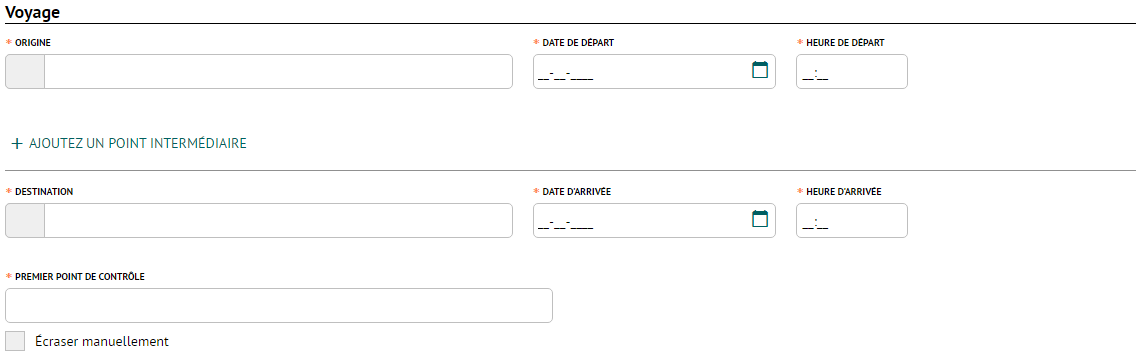
Task: Click the gray prefix box in Origine
Action: (25, 72)
